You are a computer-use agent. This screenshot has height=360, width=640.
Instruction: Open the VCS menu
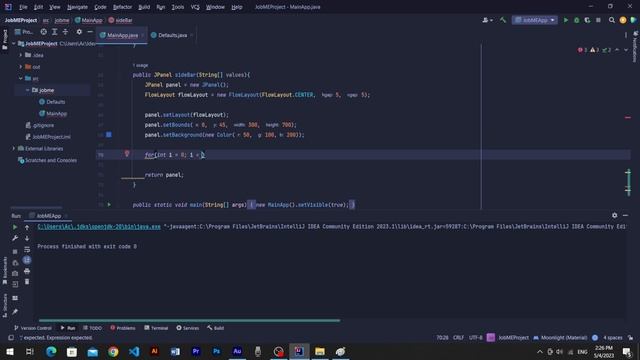point(195,7)
